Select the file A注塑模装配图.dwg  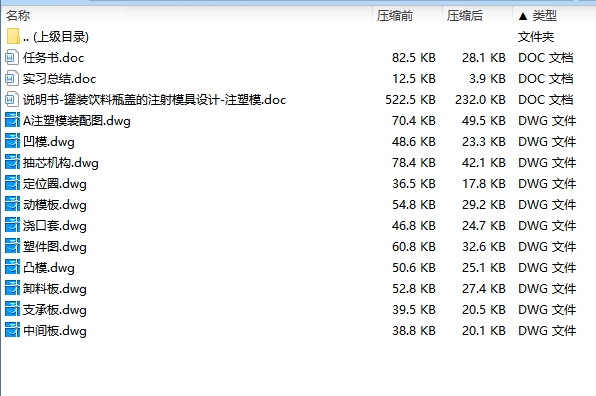pyautogui.click(x=76, y=121)
